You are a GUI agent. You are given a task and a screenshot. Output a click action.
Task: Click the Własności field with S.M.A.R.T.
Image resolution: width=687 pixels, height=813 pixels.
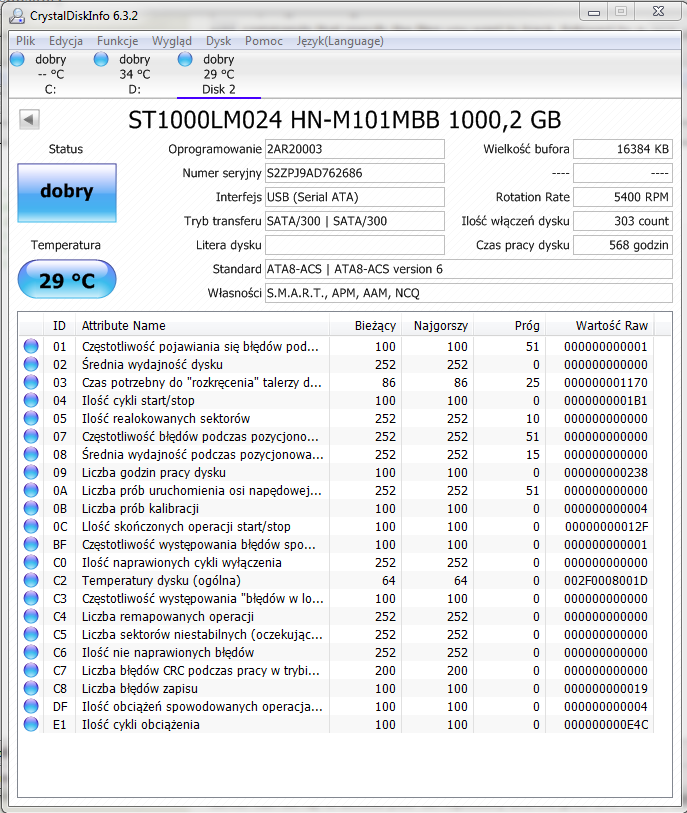[x=469, y=293]
